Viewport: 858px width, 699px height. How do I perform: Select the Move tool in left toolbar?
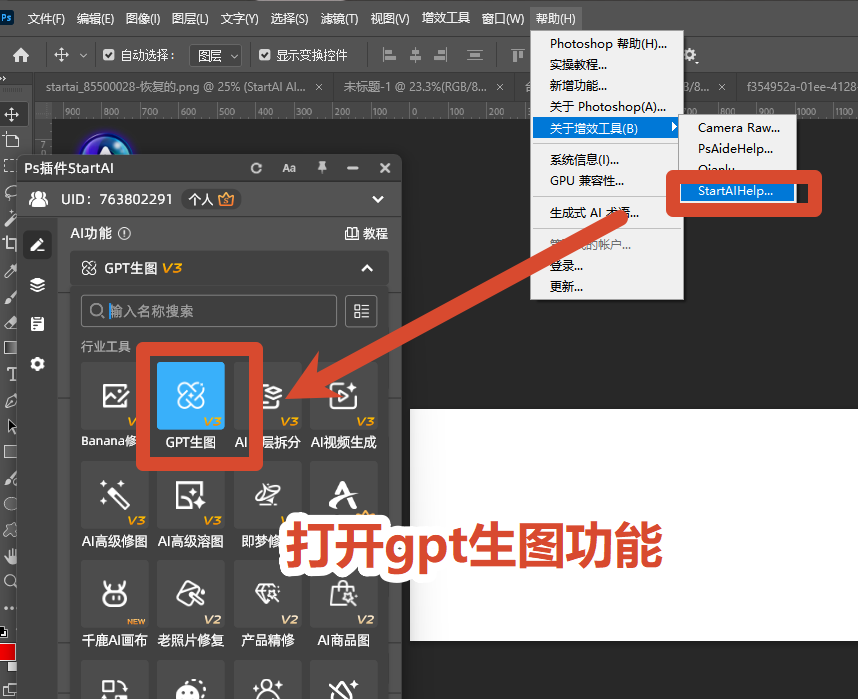(x=11, y=114)
